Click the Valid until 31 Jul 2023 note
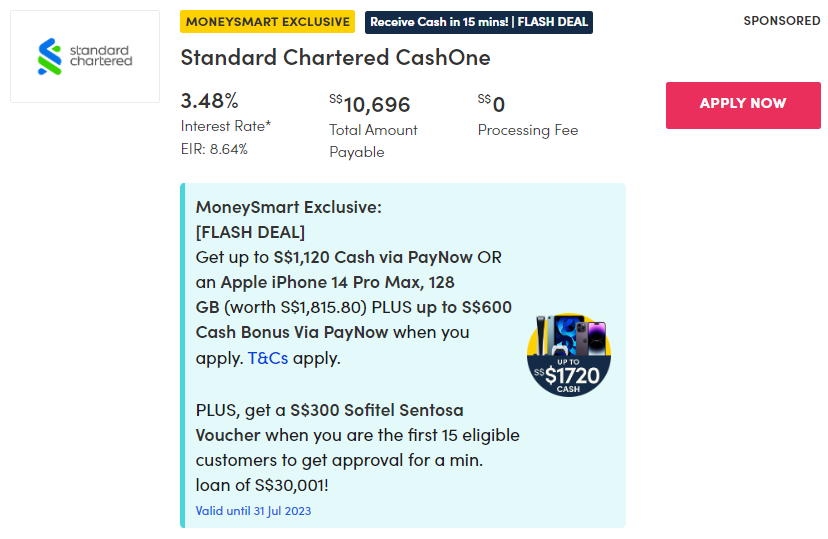 (254, 511)
